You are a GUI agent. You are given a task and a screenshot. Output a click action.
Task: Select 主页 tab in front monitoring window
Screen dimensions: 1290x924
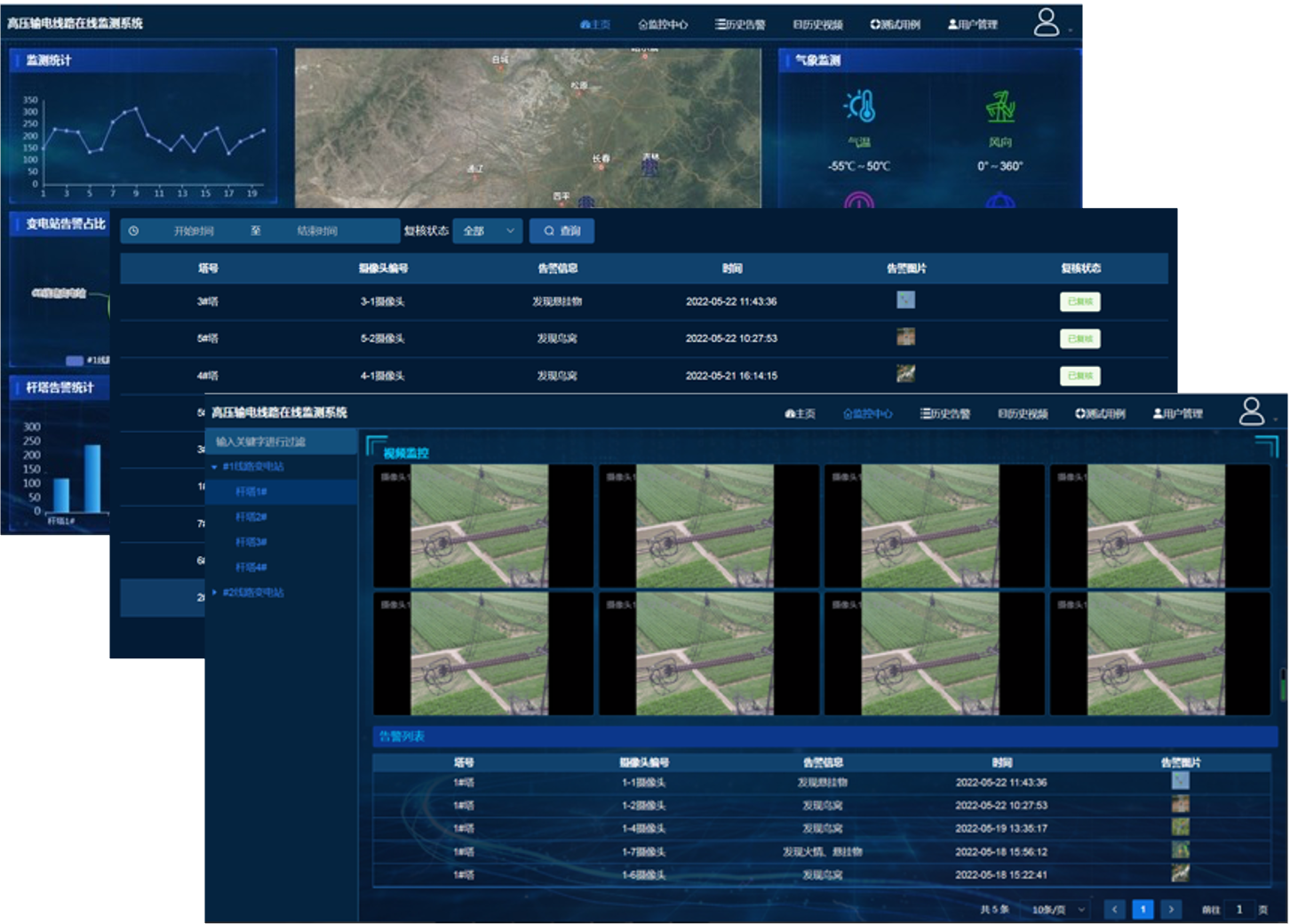coord(800,414)
